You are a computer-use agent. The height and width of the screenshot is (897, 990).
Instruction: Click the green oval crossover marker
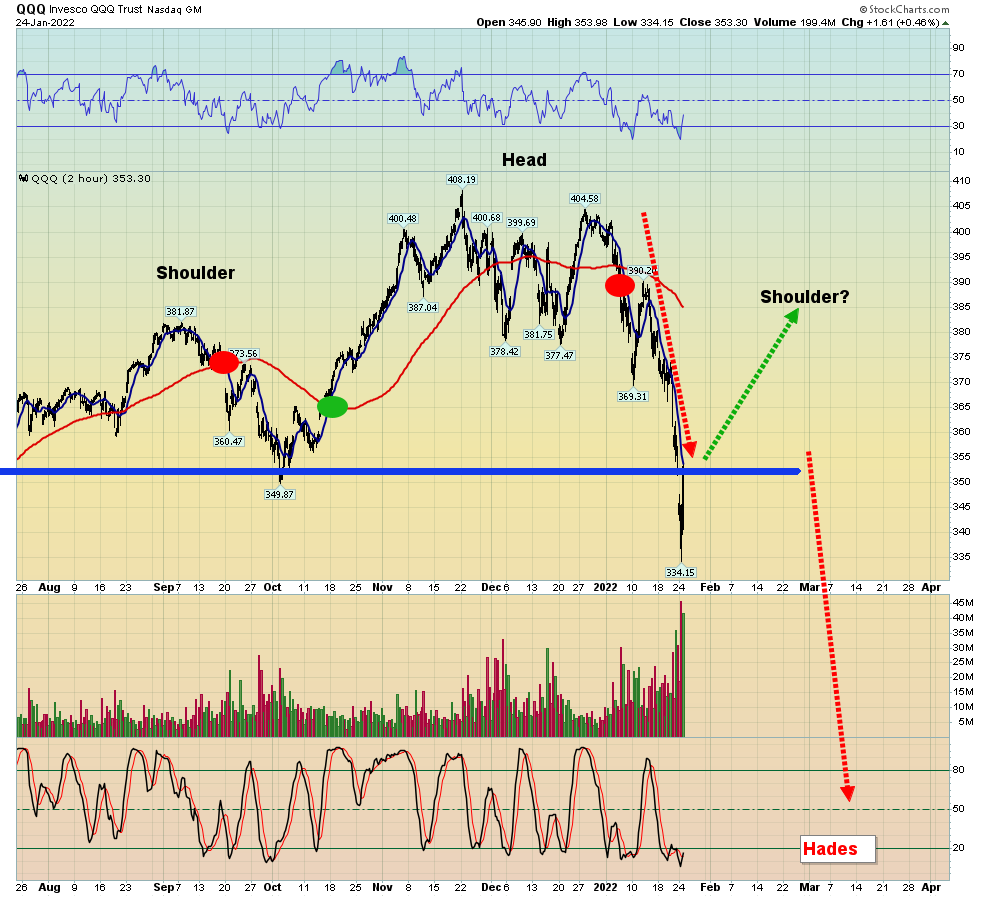pos(333,407)
